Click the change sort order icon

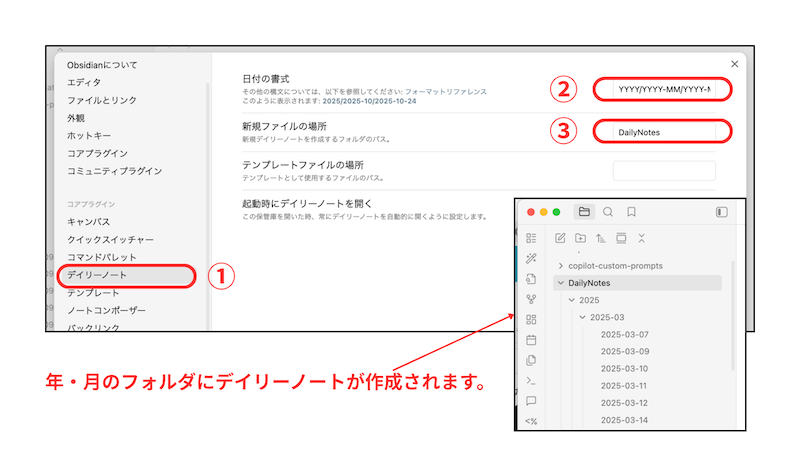pyautogui.click(x=601, y=238)
